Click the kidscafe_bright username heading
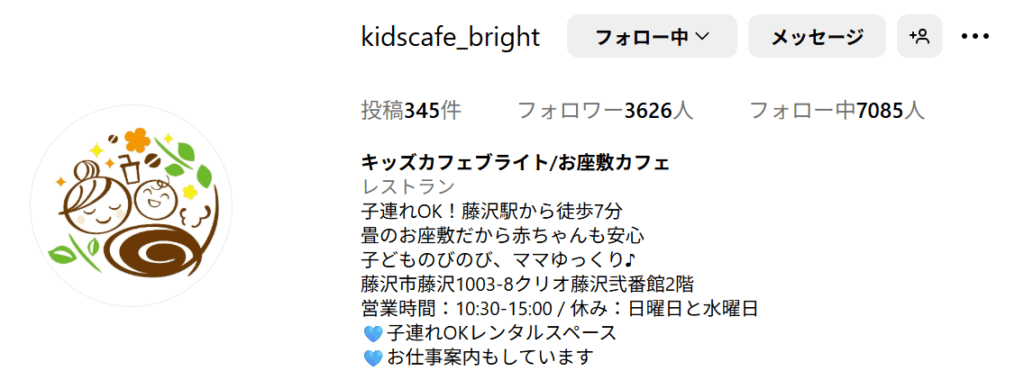Screen dimensions: 1024x380 tap(451, 37)
